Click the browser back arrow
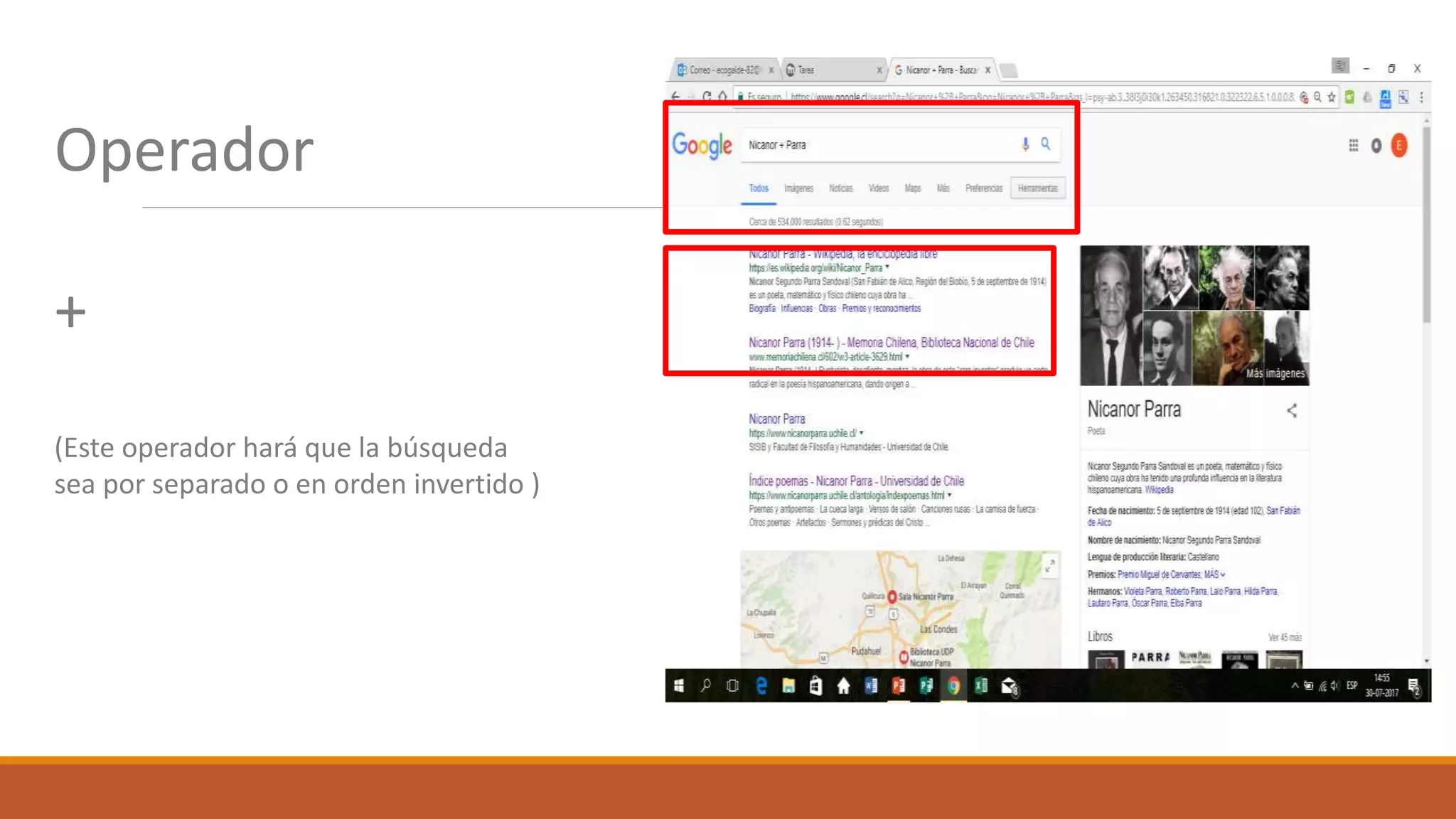This screenshot has width=1456, height=819. coord(675,97)
